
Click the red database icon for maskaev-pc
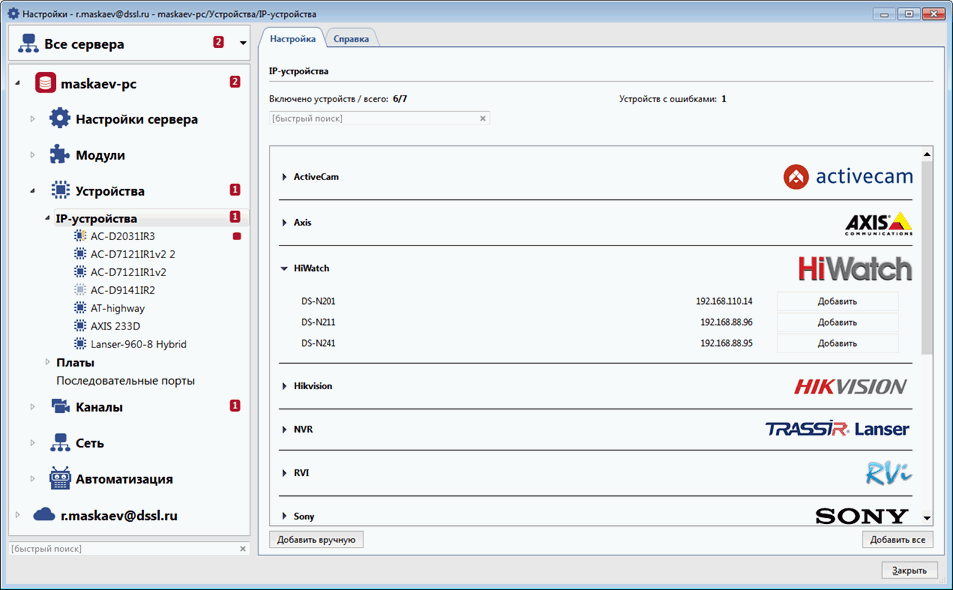(44, 83)
